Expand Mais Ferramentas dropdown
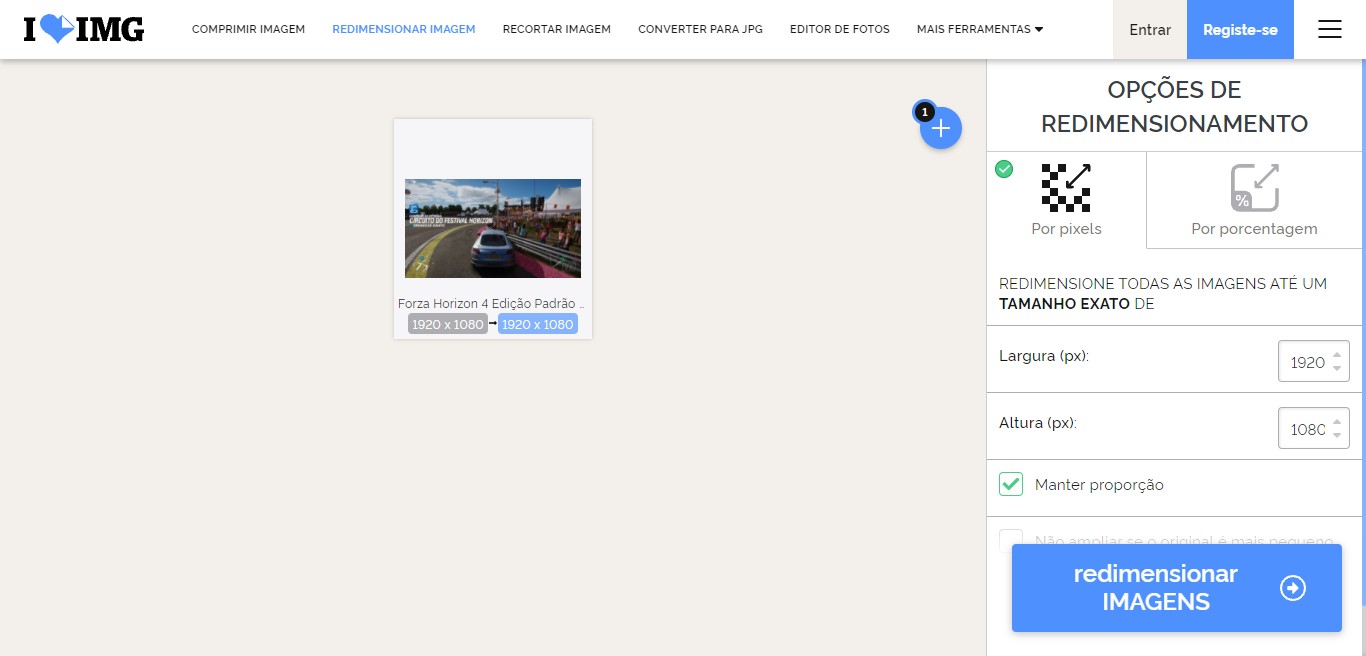The height and width of the screenshot is (656, 1366). 980,29
